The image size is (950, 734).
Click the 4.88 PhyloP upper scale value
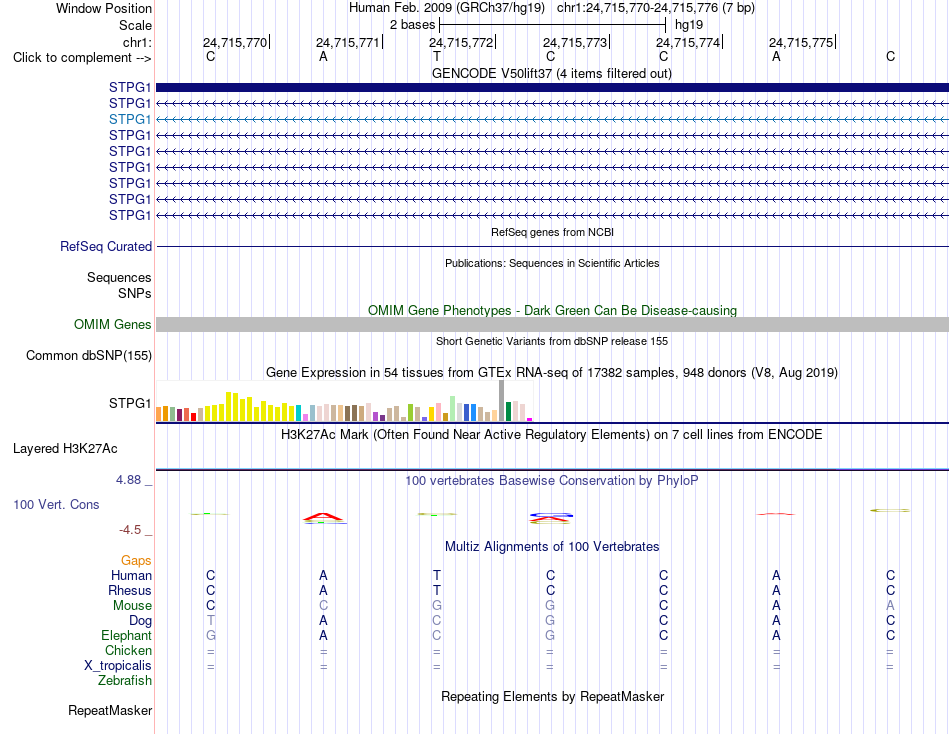coord(128,480)
